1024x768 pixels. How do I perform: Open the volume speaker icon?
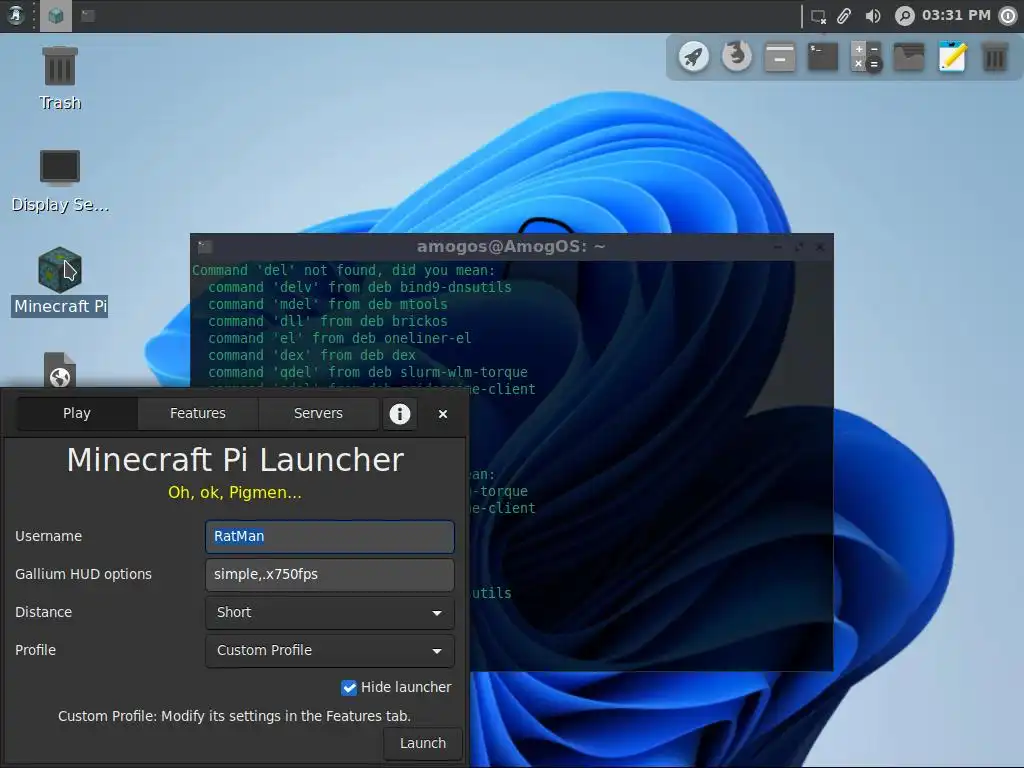873,16
